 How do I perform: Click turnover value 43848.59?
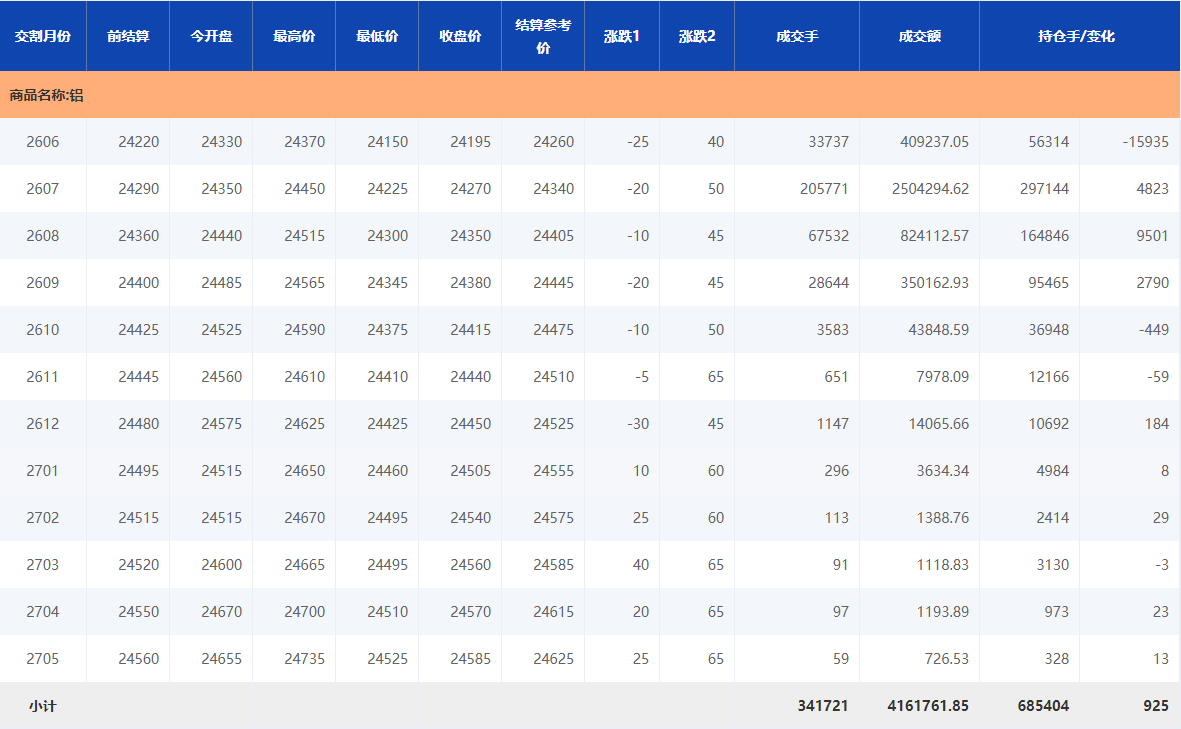[x=938, y=330]
